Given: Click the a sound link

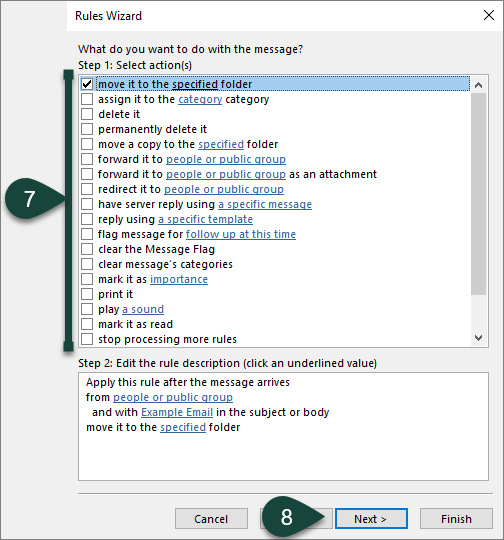Looking at the screenshot, I should (x=143, y=309).
